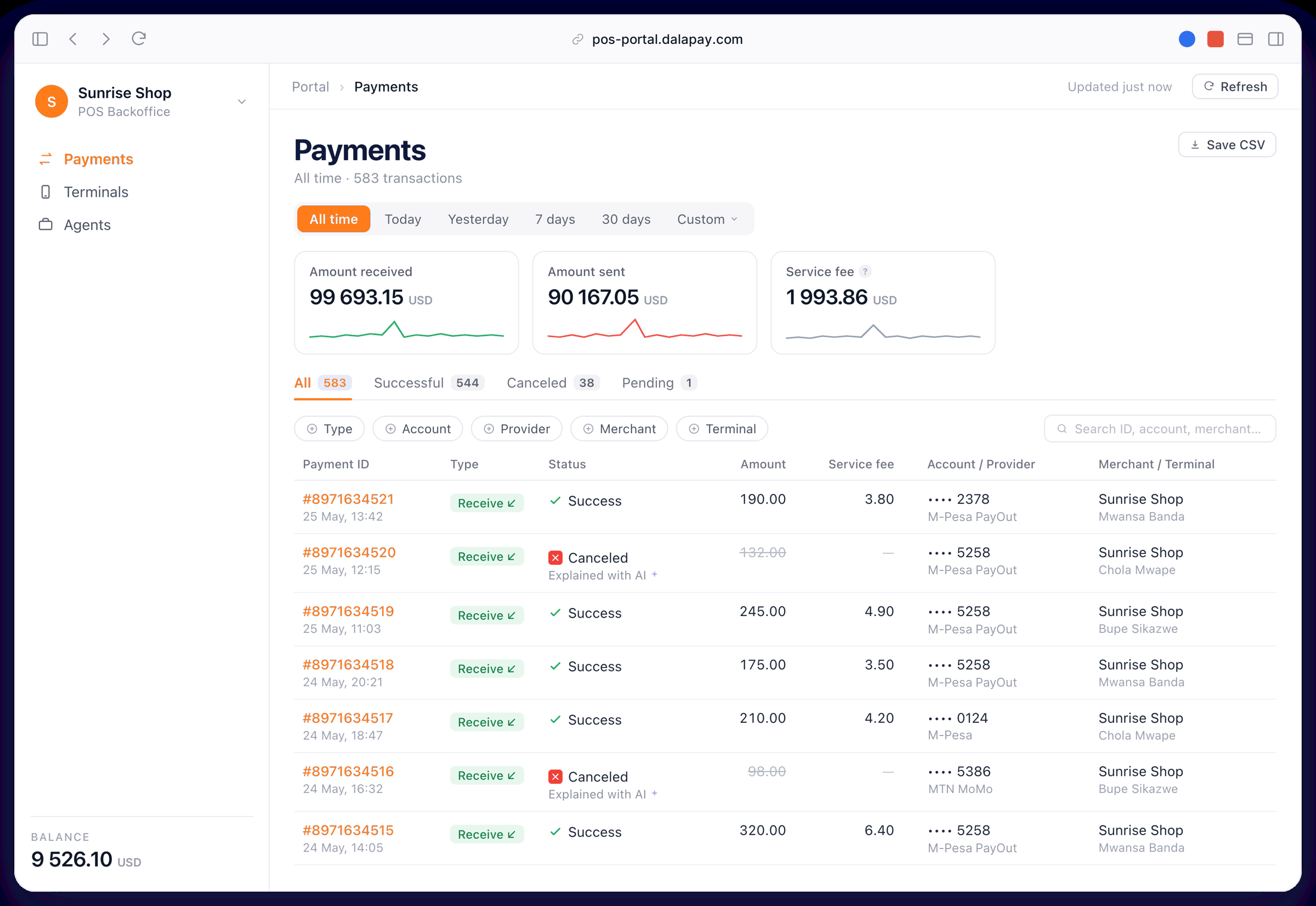Image resolution: width=1316 pixels, height=906 pixels.
Task: Toggle the right split panel icon
Action: [1276, 39]
